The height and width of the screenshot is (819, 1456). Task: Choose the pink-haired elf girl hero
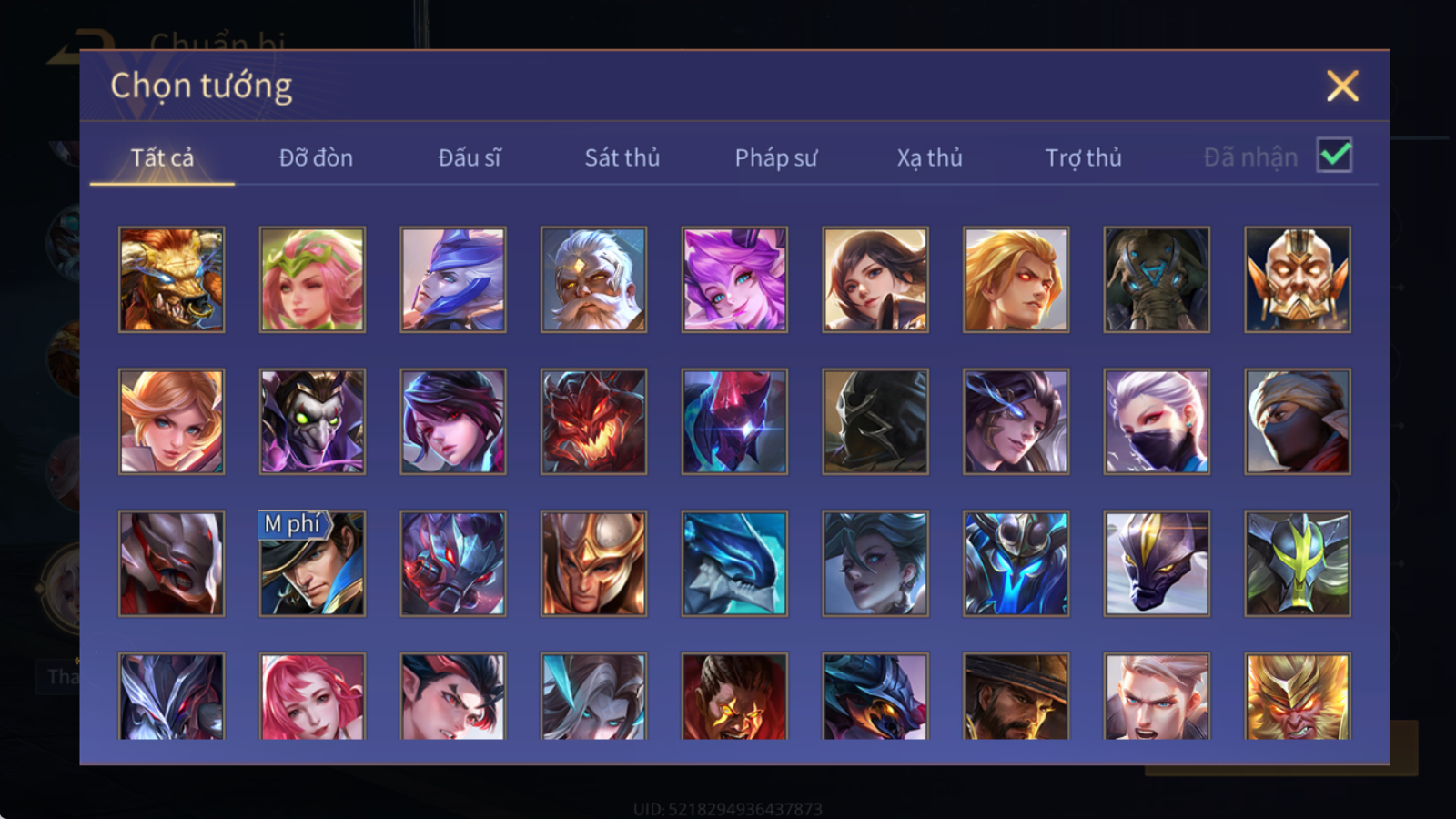(312, 279)
